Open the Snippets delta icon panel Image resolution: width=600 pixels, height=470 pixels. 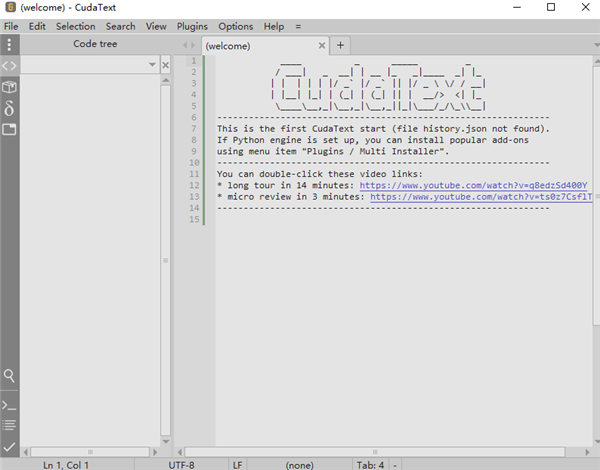click(9, 108)
